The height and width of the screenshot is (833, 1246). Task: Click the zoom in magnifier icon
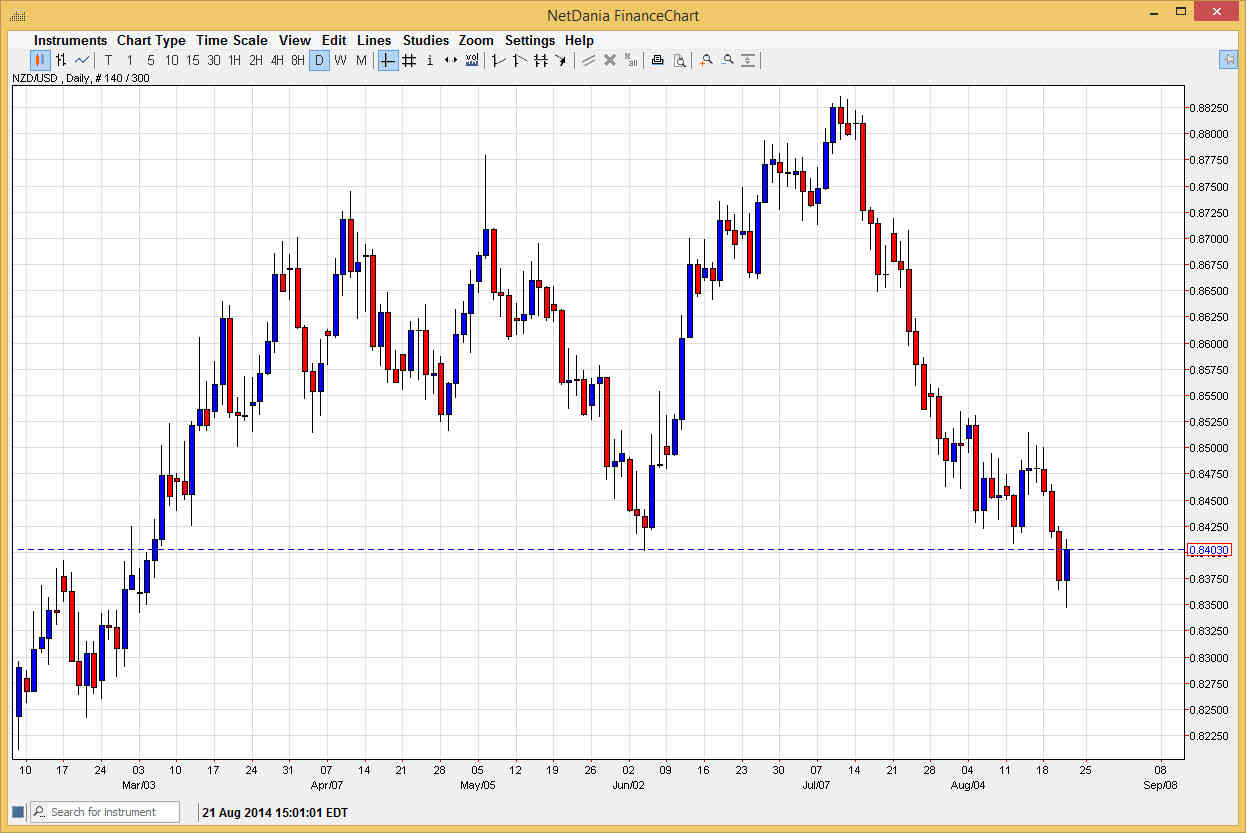tap(706, 60)
